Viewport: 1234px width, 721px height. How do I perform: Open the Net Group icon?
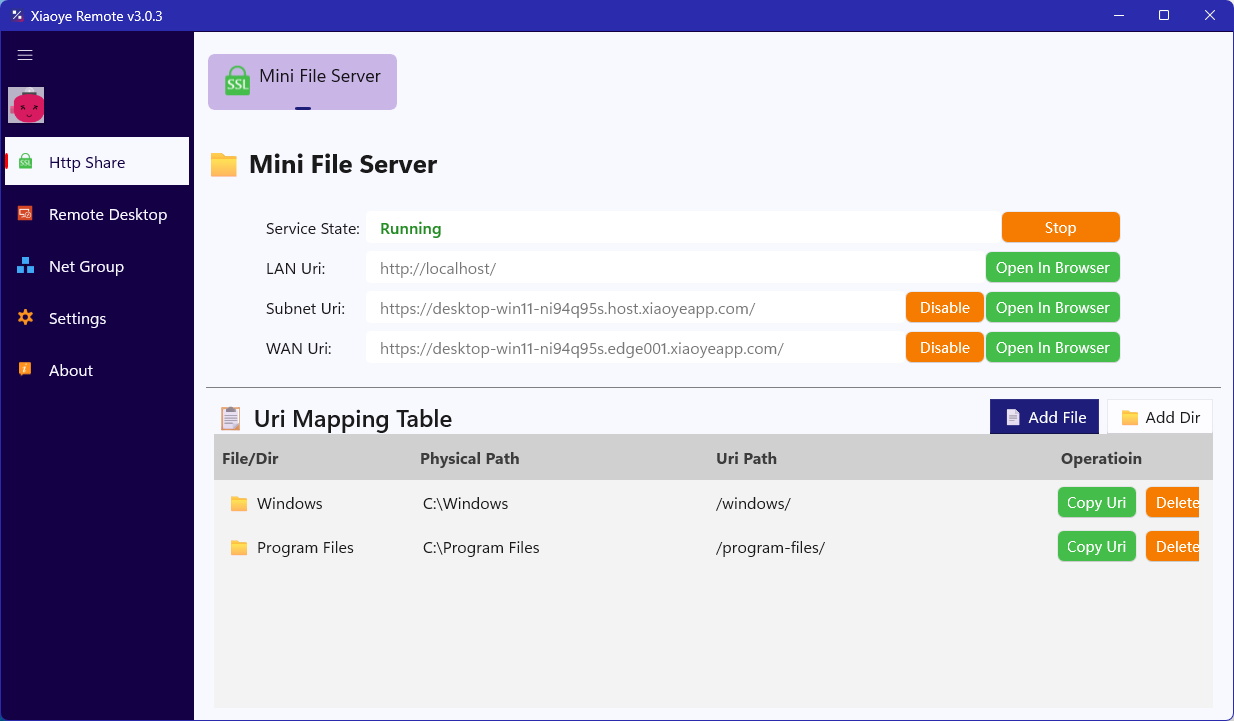[26, 266]
